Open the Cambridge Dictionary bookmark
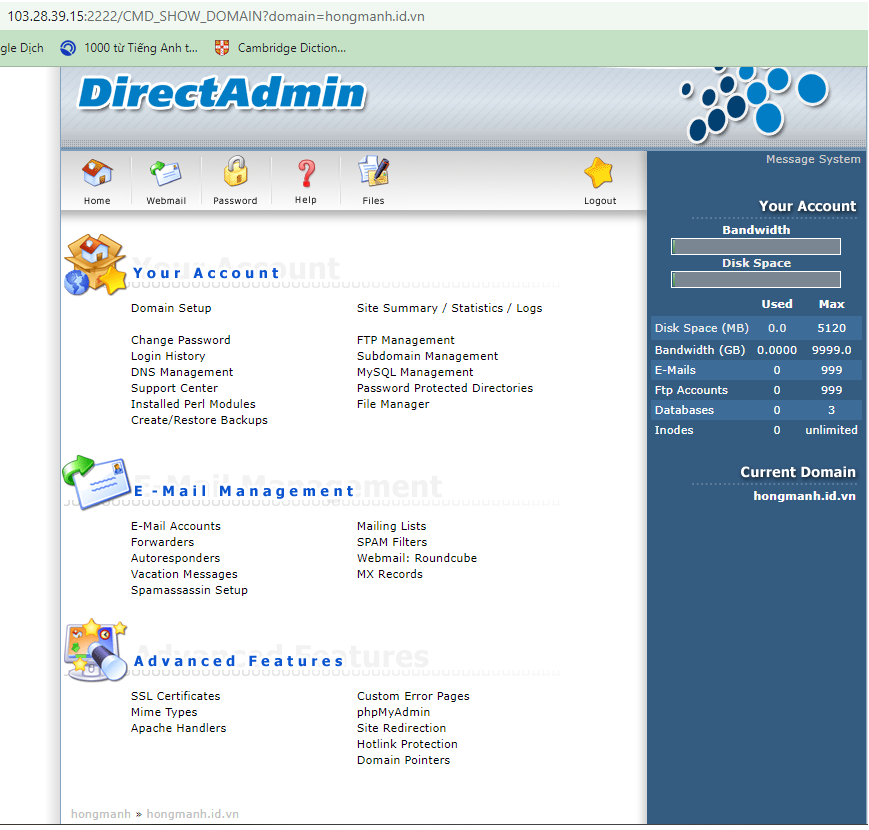This screenshot has width=869, height=830. tap(280, 48)
